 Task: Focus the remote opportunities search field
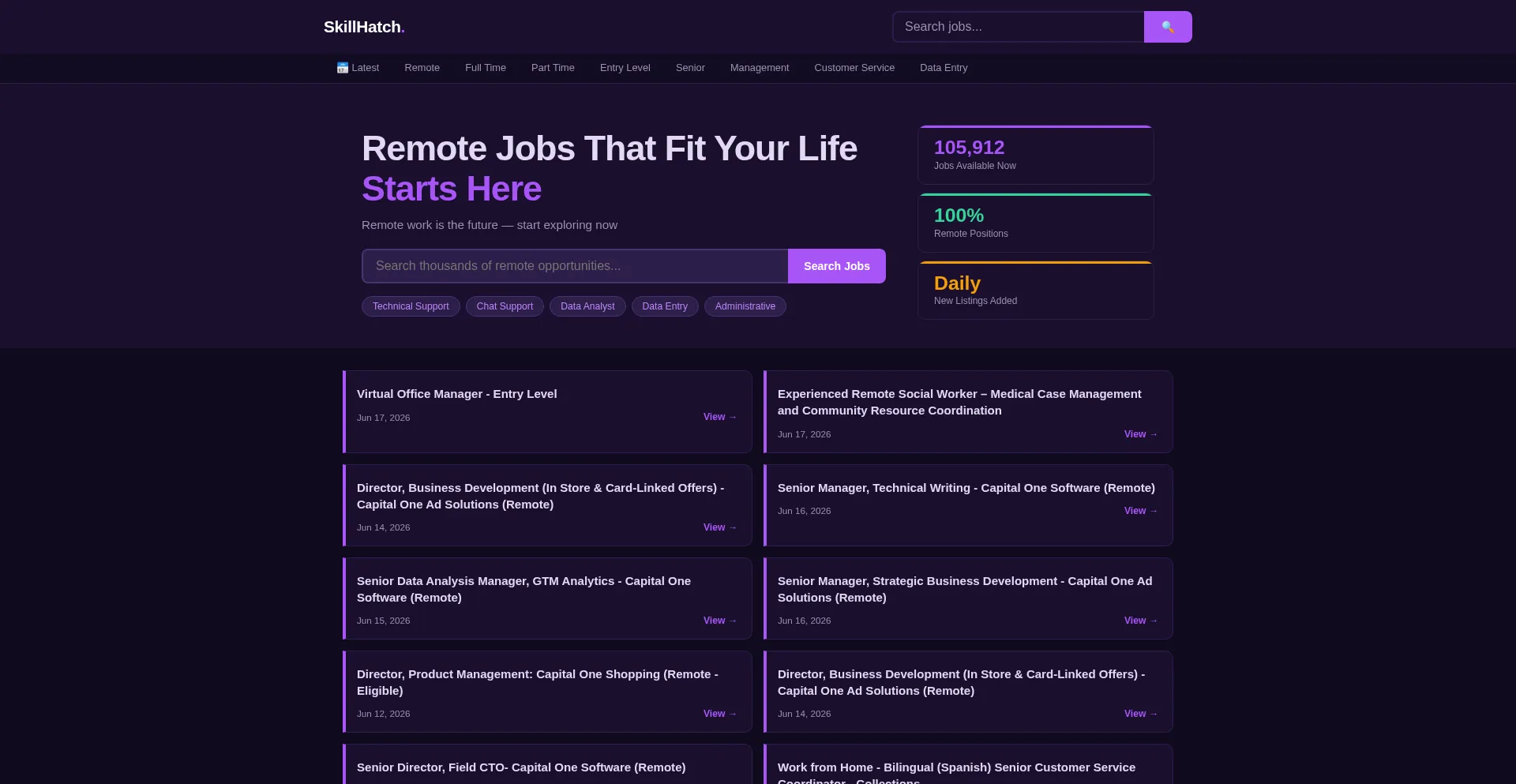point(575,266)
